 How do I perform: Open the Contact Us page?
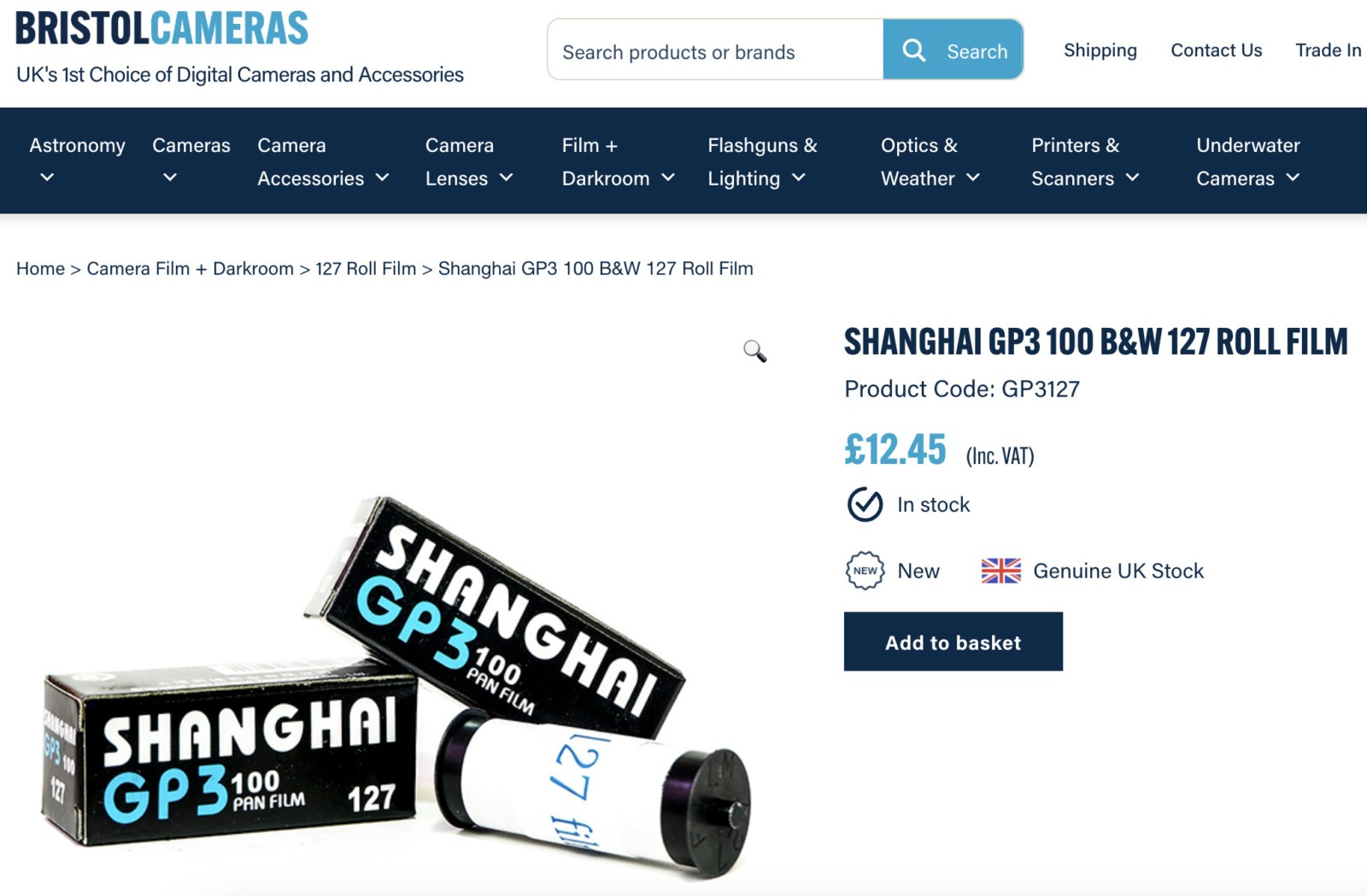(x=1216, y=50)
